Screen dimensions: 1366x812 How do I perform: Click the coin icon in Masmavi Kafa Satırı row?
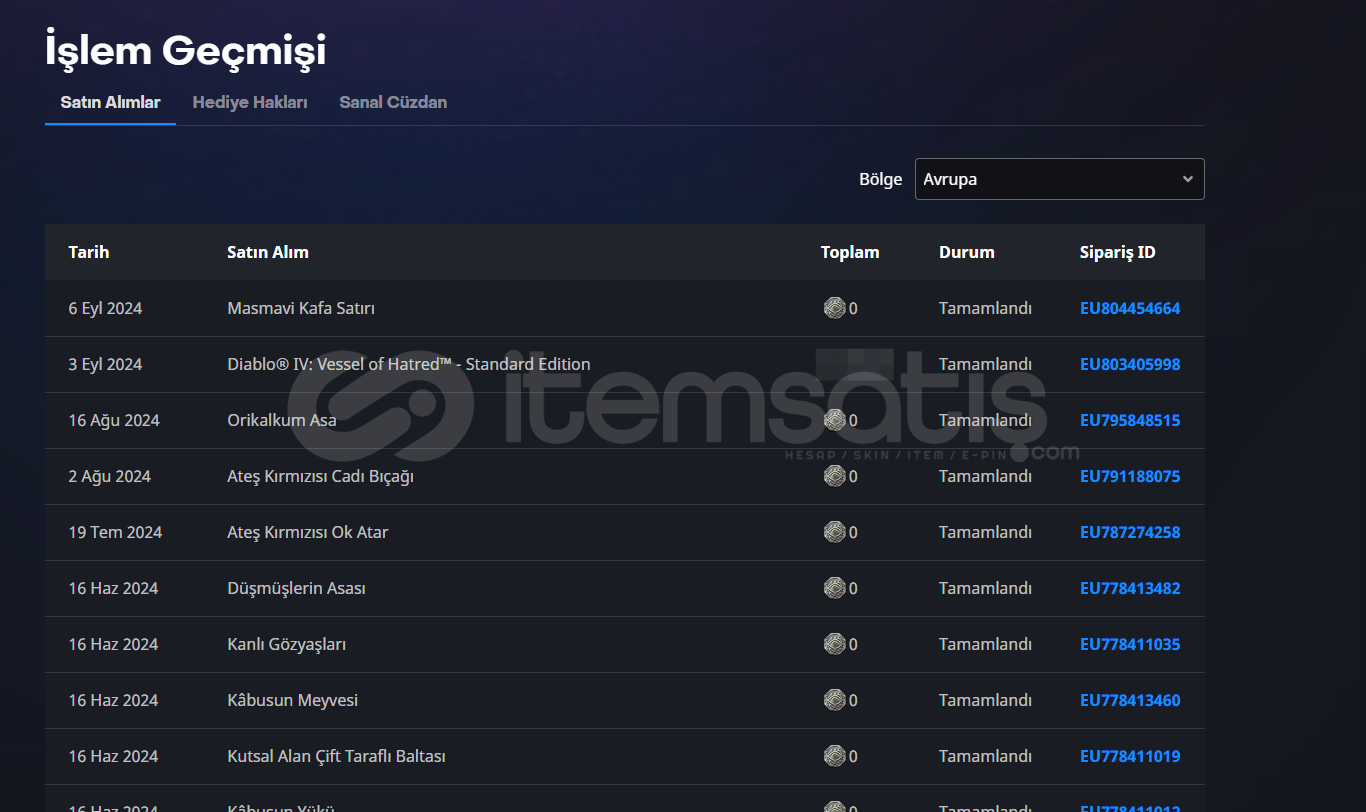[x=834, y=308]
